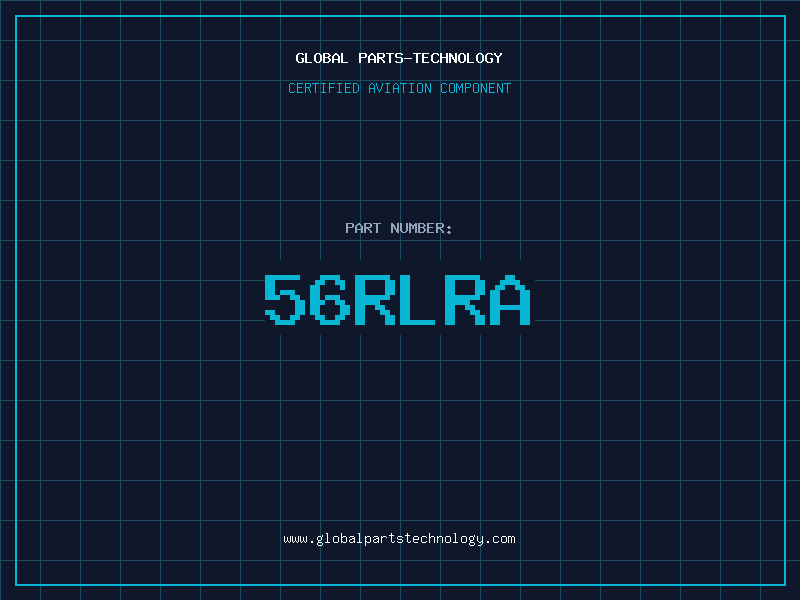The height and width of the screenshot is (600, 800).
Task: Click the word NUMBER: in the label
Action: [x=421, y=228]
